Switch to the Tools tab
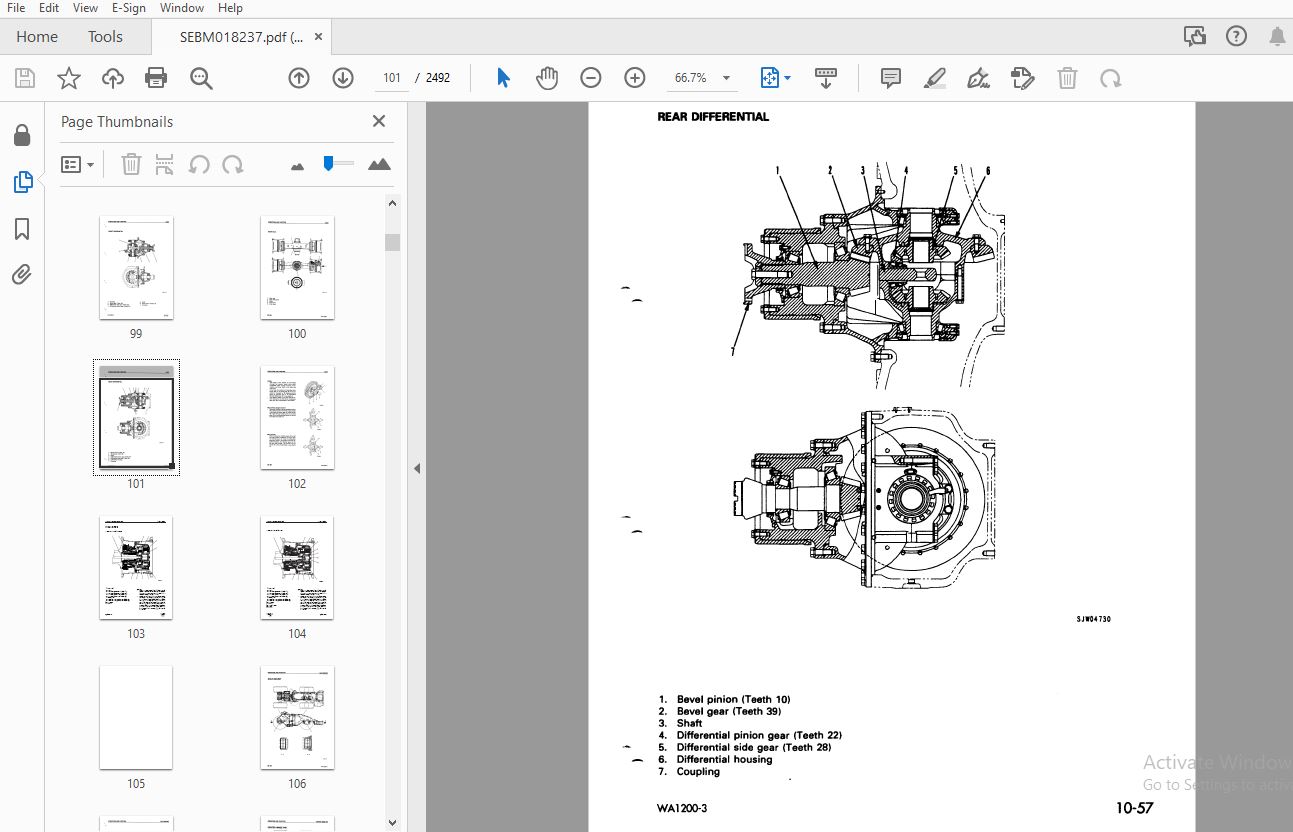The height and width of the screenshot is (832, 1293). [105, 37]
